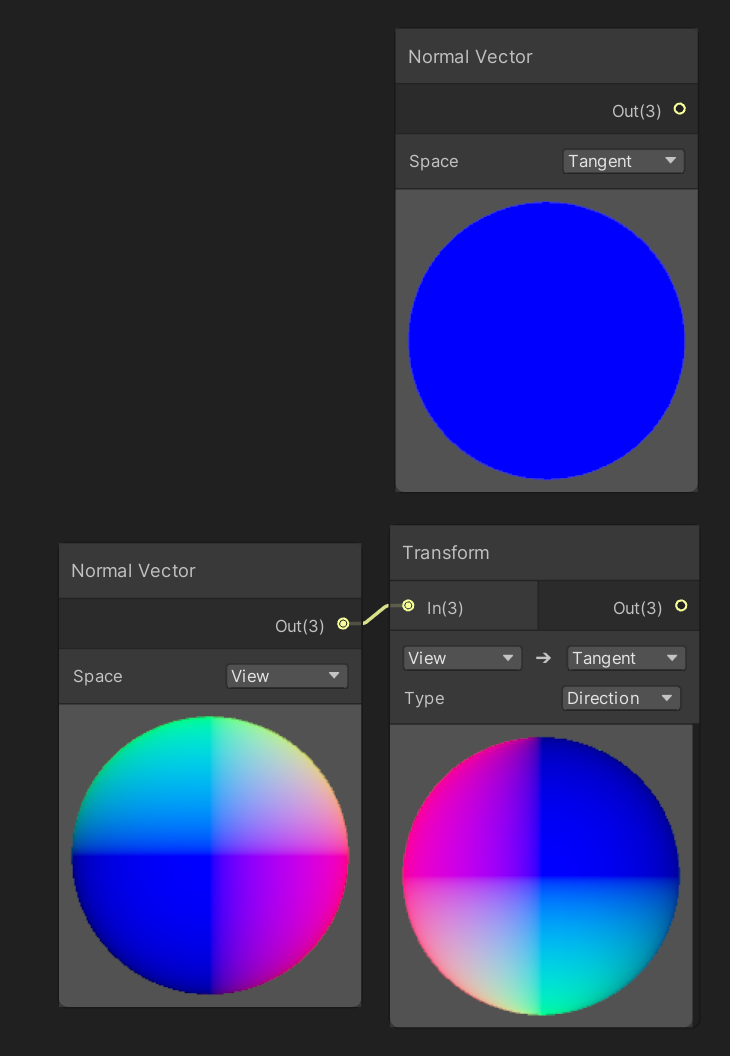Click the Transform node's sphere preview
Screen dimensions: 730x1056
[541, 876]
